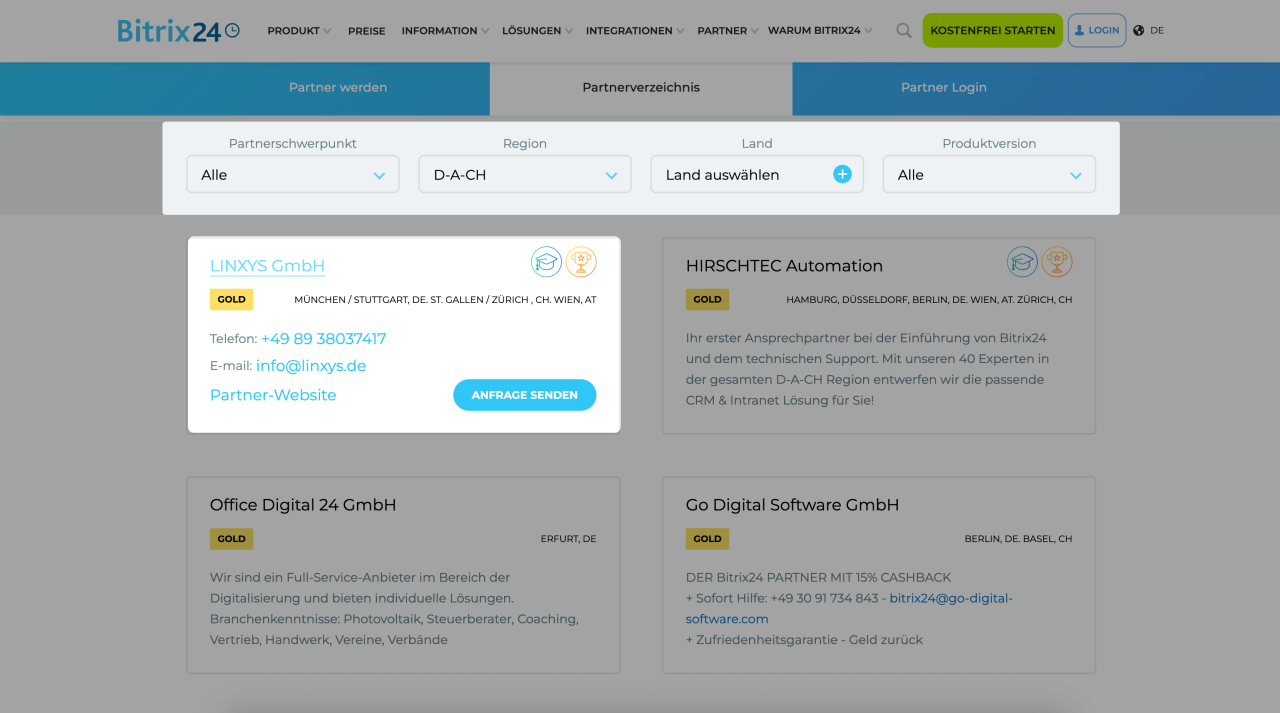This screenshot has height=713, width=1280.
Task: Open Go Digital Software GmbH title
Action: tap(792, 505)
